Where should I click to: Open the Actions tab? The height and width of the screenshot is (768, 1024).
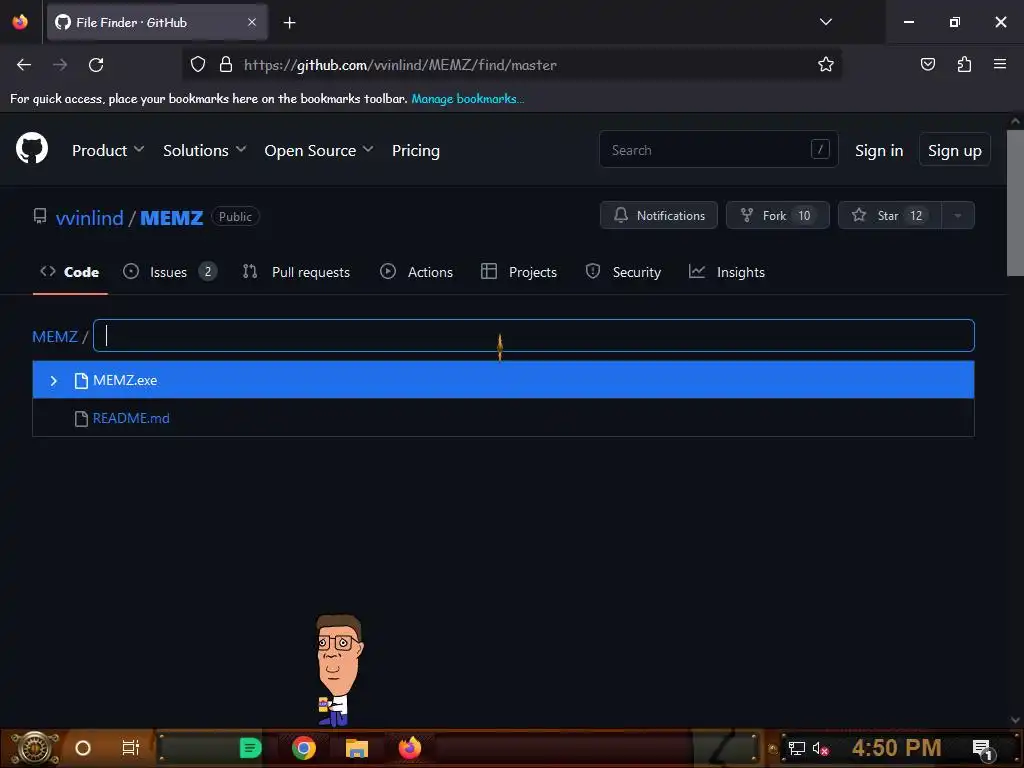(416, 272)
